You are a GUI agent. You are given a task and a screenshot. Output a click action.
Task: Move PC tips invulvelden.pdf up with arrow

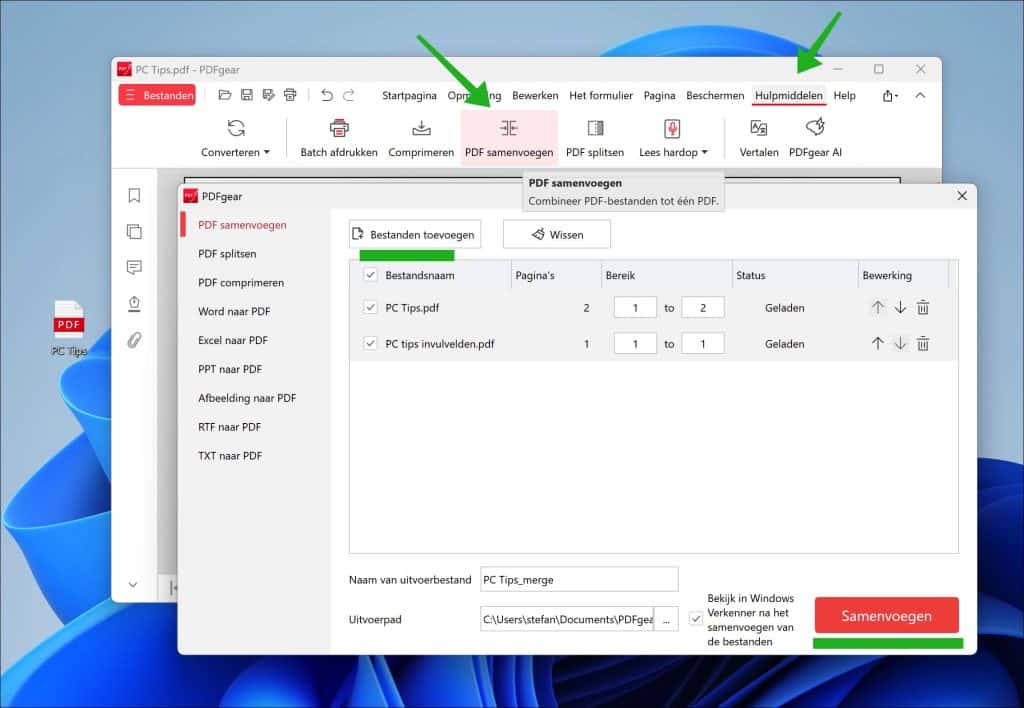[878, 343]
